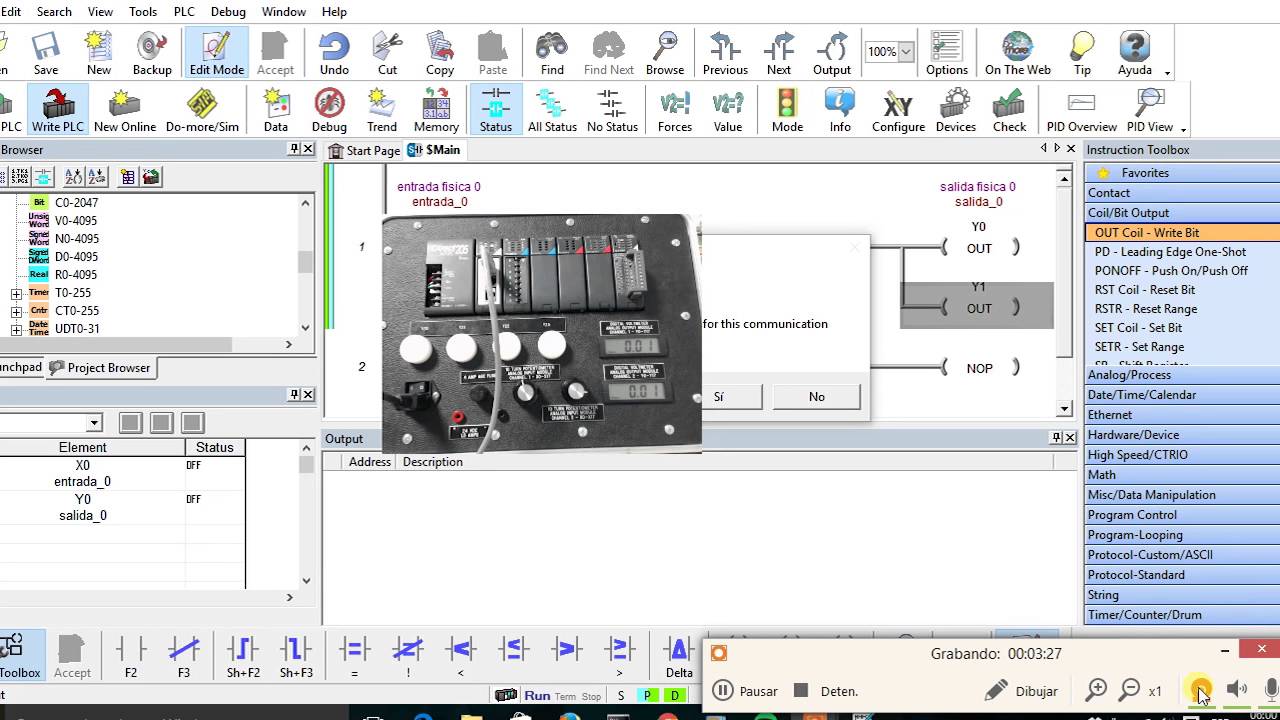Open On The Web globe icon
This screenshot has width=1280, height=720.
[x=1018, y=53]
